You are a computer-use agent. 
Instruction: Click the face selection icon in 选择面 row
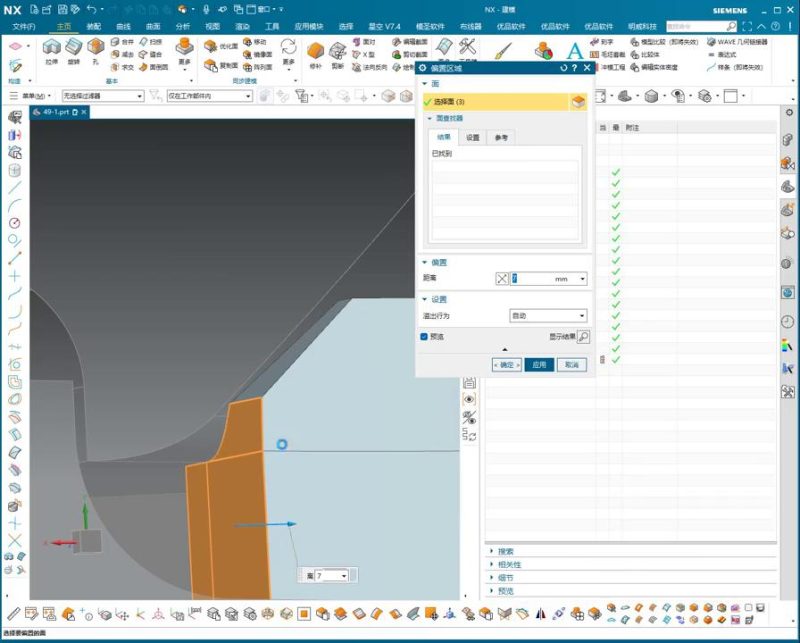point(578,102)
